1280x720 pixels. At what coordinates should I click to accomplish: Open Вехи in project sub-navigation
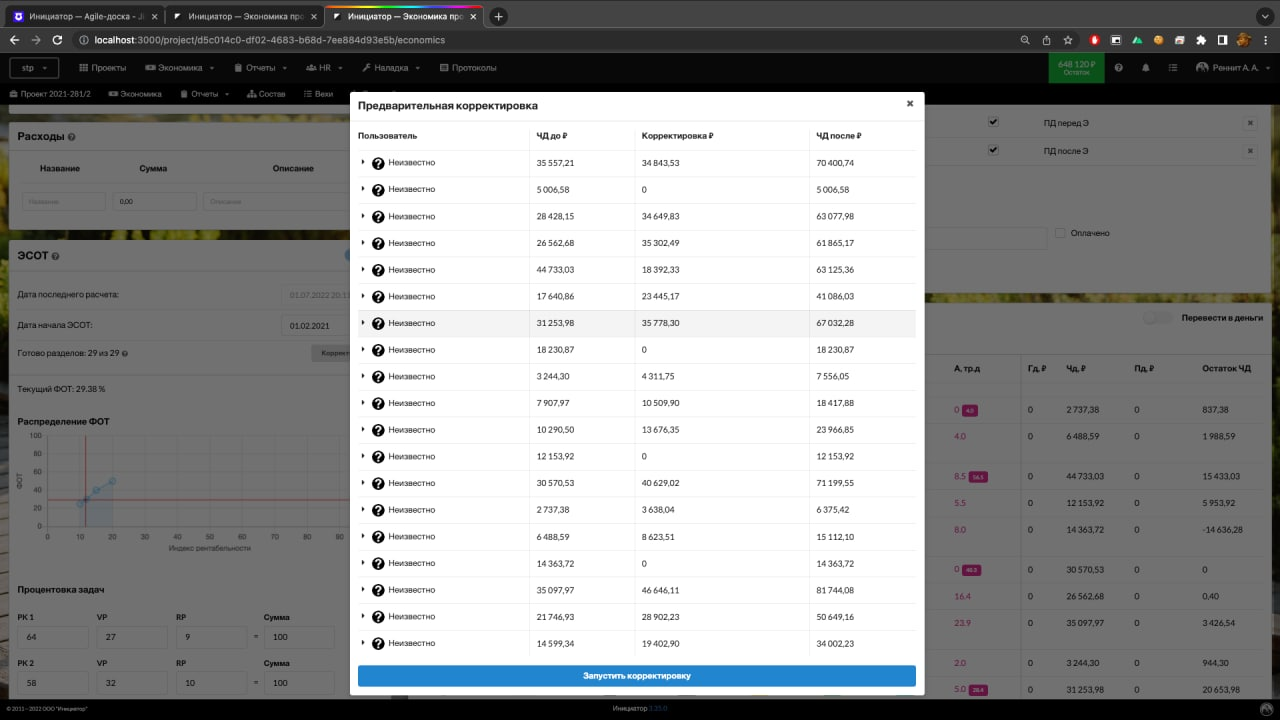coord(318,94)
